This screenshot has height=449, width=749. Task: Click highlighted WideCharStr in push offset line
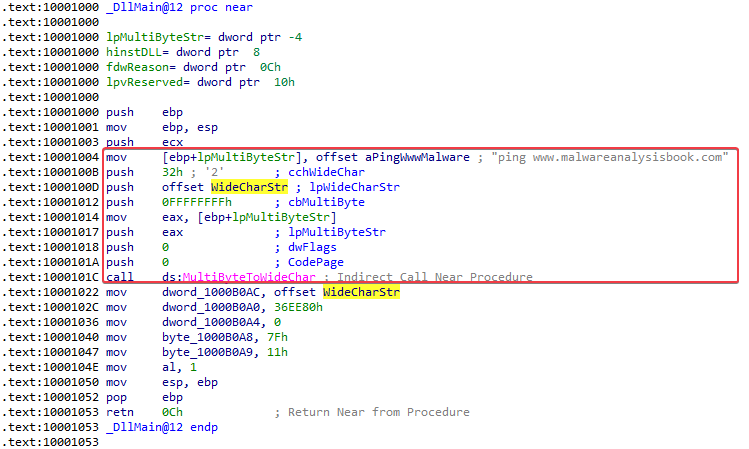click(x=249, y=187)
